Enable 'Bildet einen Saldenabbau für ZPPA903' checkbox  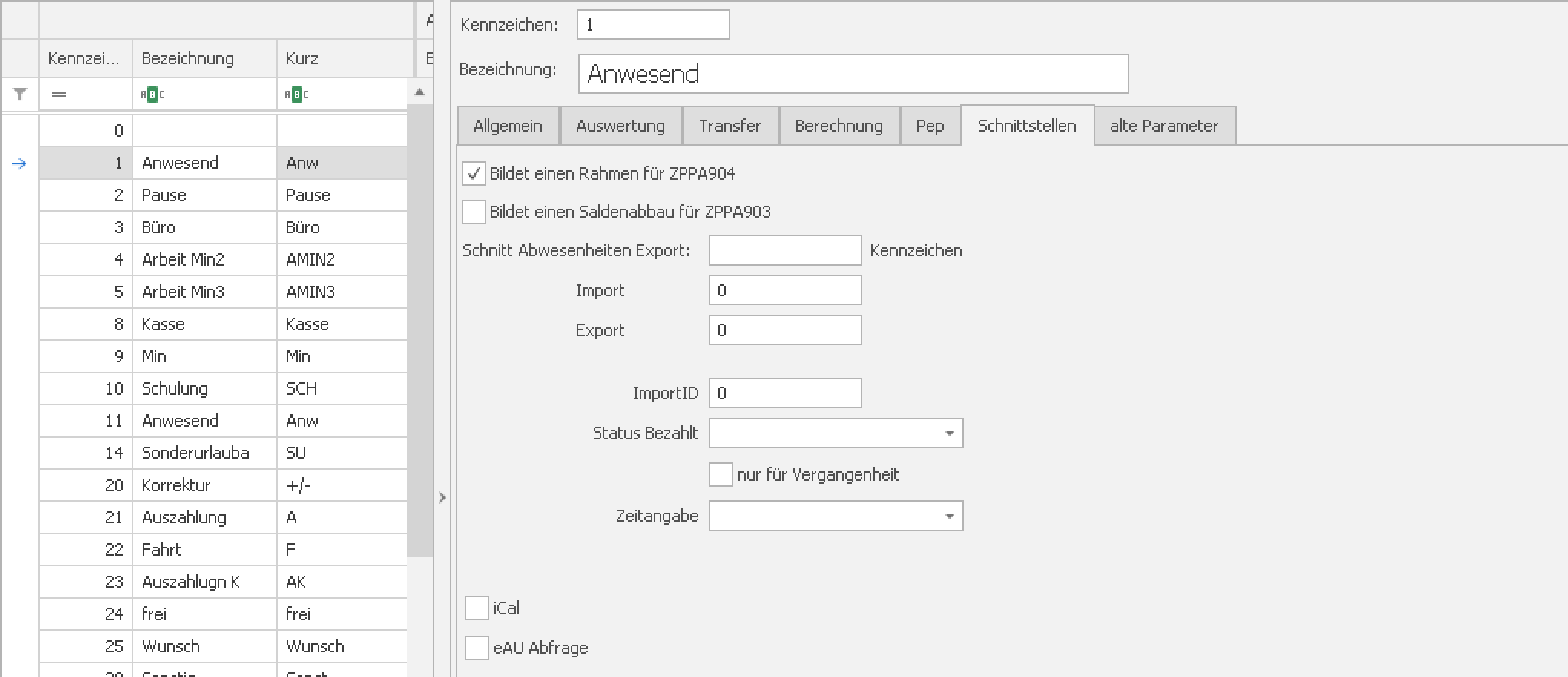pyautogui.click(x=474, y=212)
